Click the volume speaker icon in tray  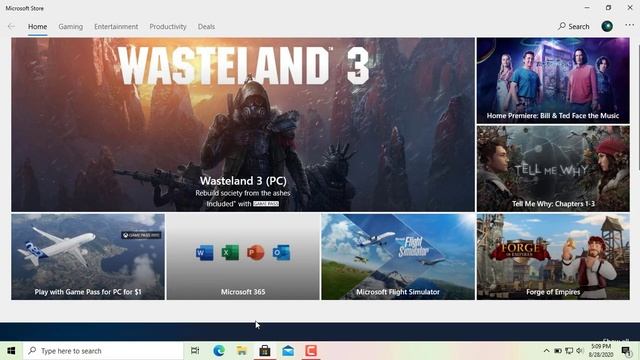click(580, 351)
